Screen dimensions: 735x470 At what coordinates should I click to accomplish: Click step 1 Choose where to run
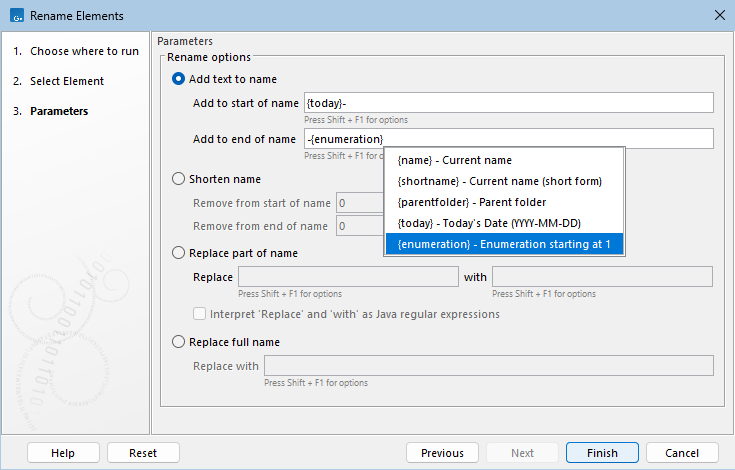click(76, 51)
